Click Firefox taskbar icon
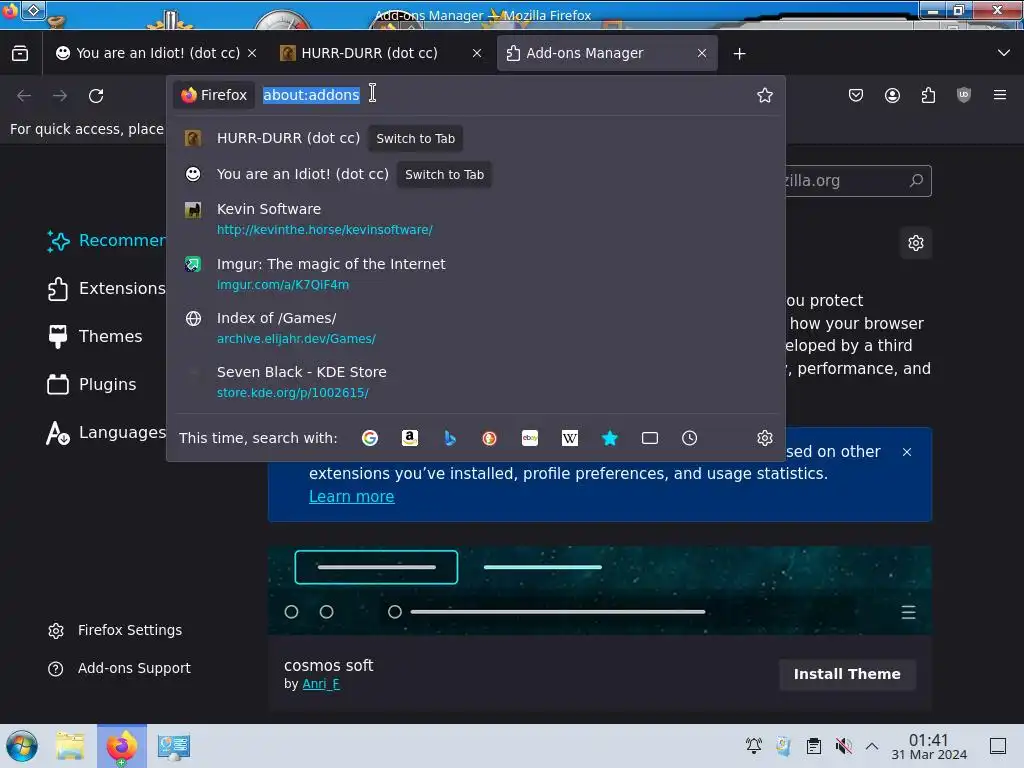Viewport: 1024px width, 768px height. [x=121, y=746]
